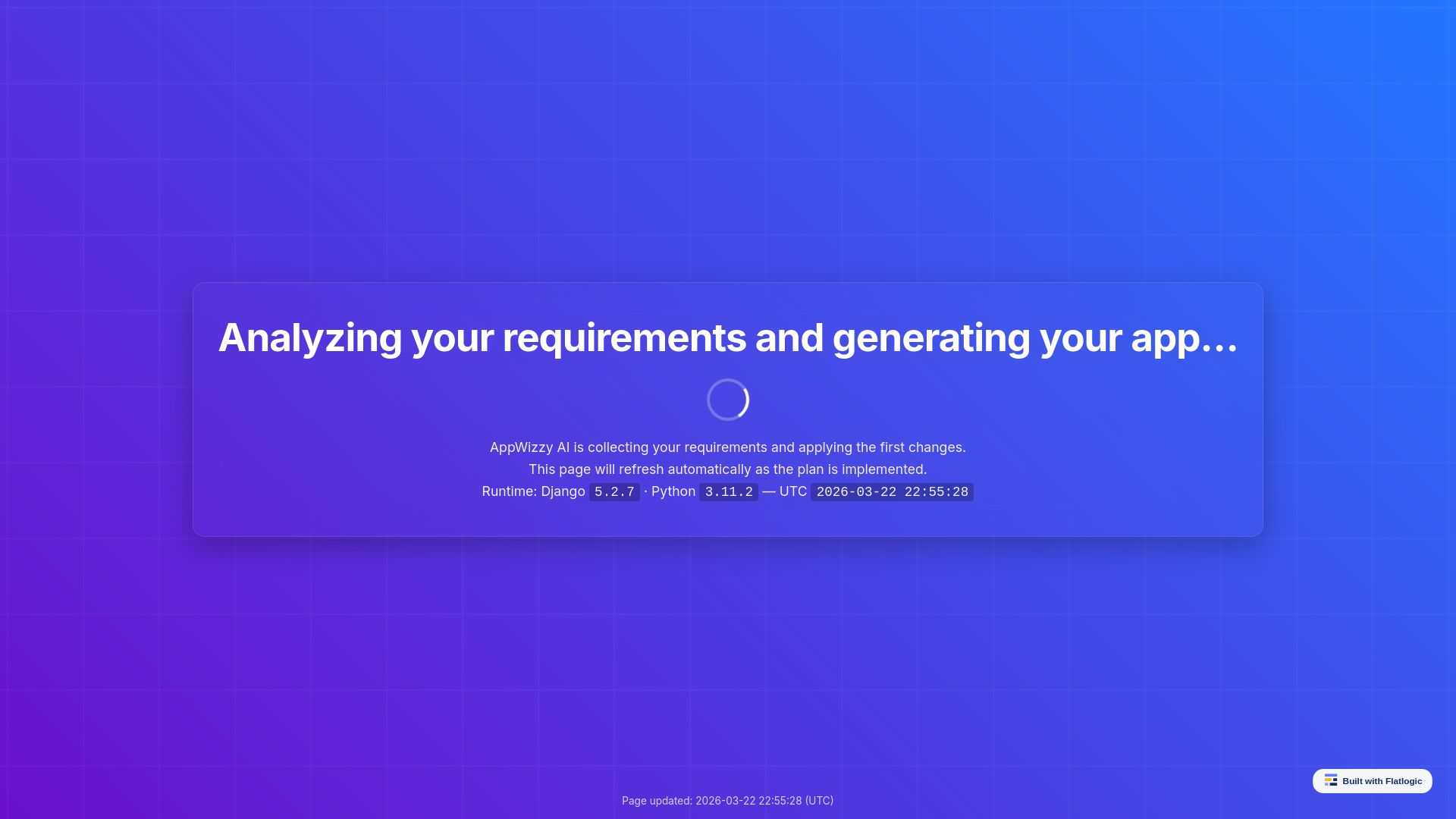1456x819 pixels.
Task: Click the 'AppWizzy AI is collecting' sentence
Action: (728, 447)
